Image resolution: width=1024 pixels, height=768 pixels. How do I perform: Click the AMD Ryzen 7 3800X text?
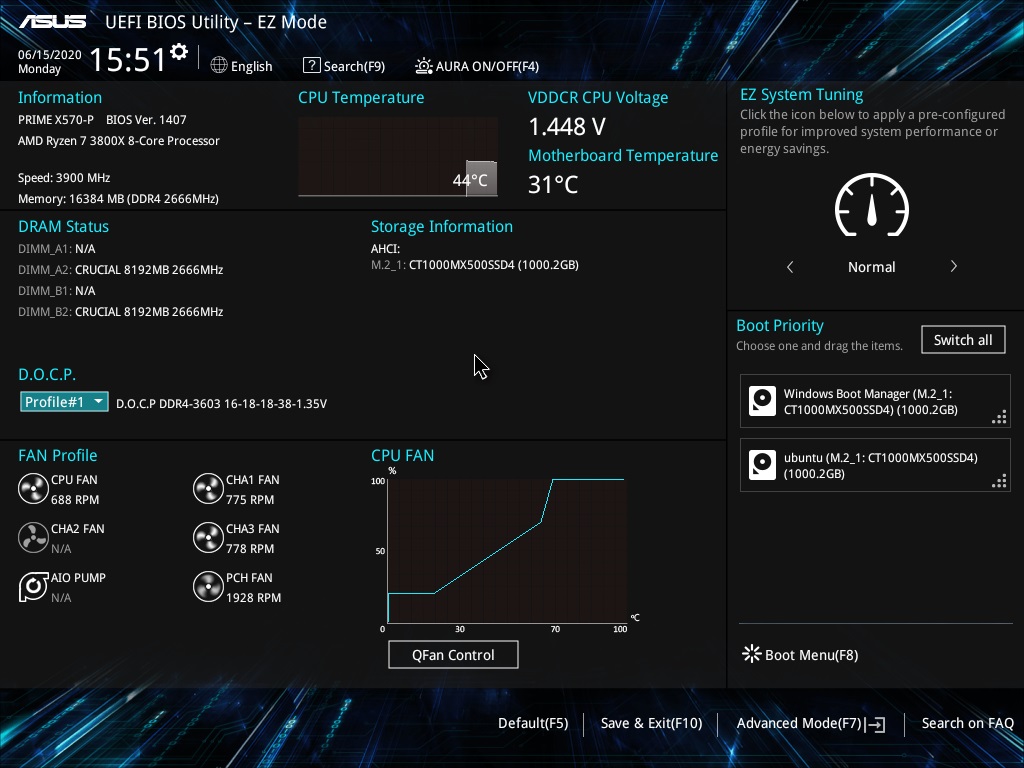pos(119,141)
